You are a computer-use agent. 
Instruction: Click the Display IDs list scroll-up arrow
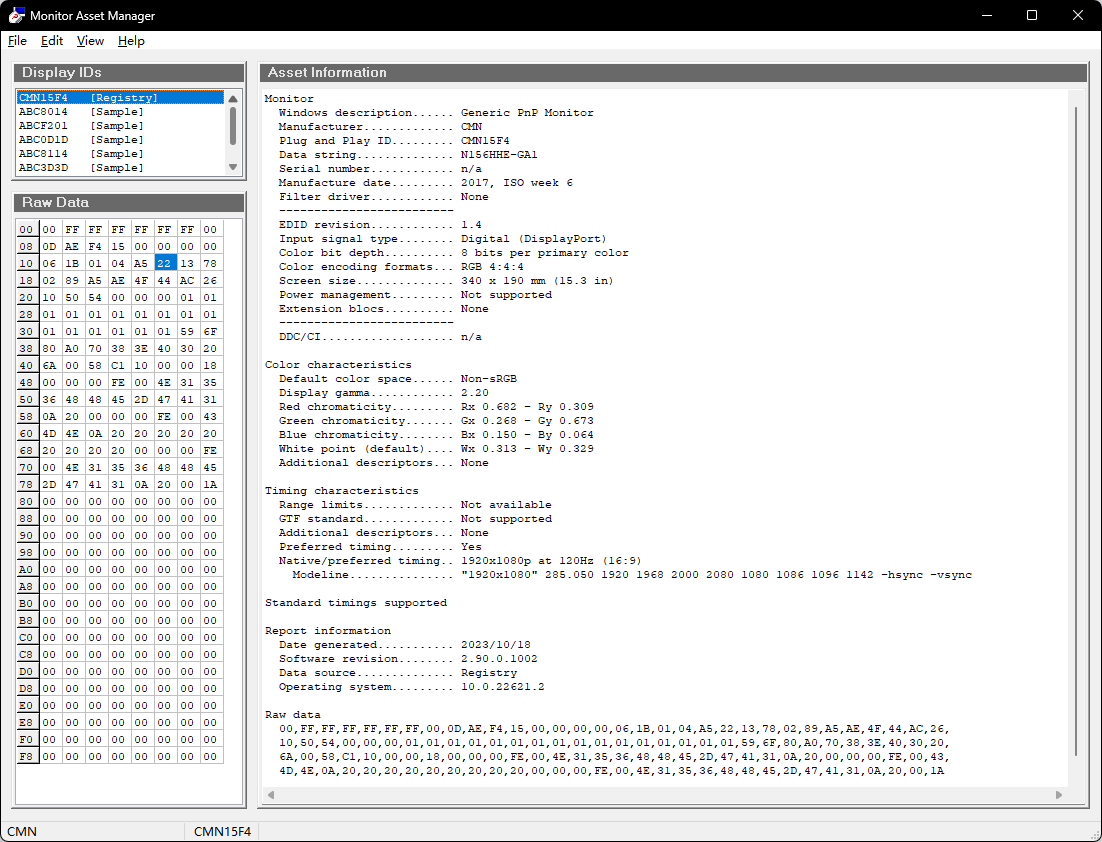pos(233,99)
